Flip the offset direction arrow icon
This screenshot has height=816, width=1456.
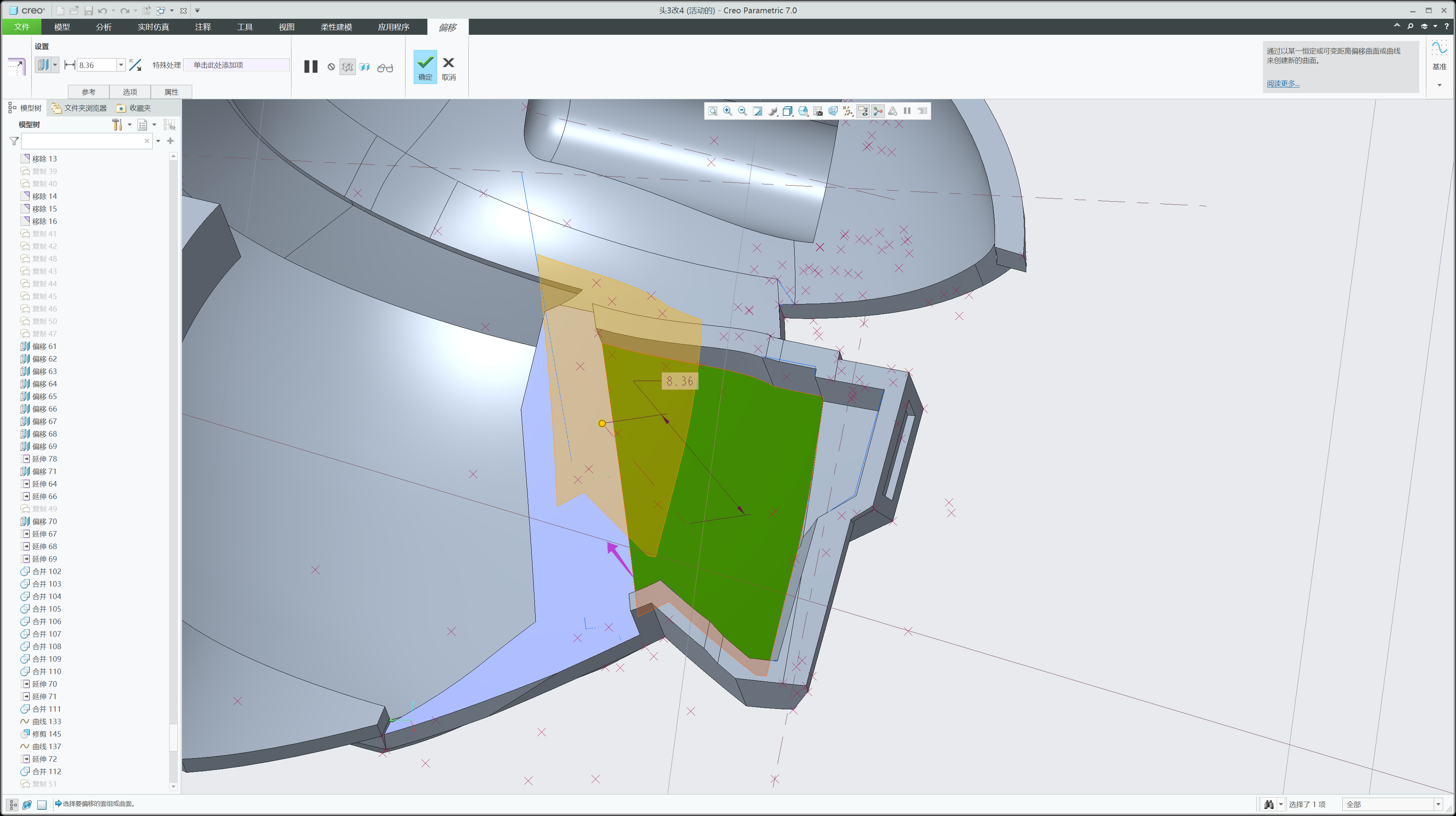(x=135, y=65)
